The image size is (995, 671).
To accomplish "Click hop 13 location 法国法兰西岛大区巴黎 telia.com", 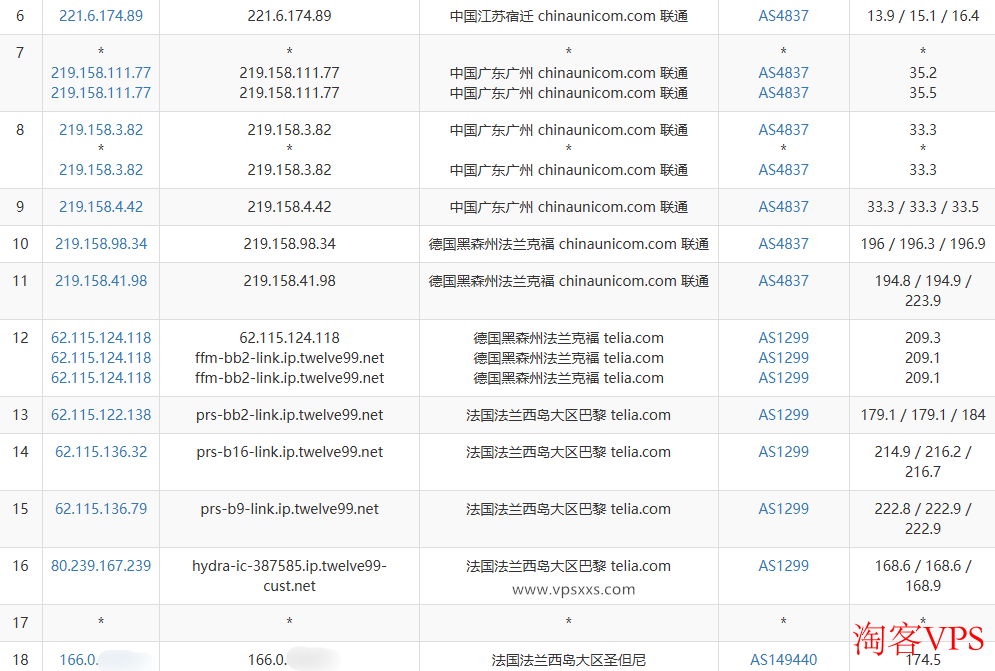I will coord(569,415).
